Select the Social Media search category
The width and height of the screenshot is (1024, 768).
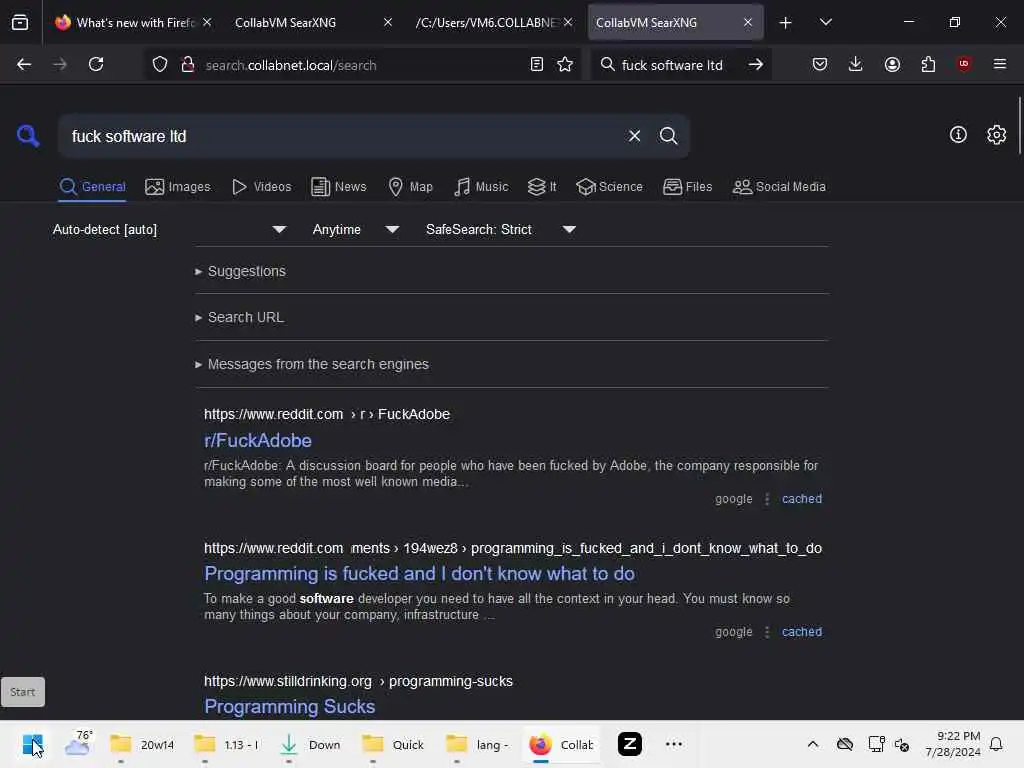point(779,187)
